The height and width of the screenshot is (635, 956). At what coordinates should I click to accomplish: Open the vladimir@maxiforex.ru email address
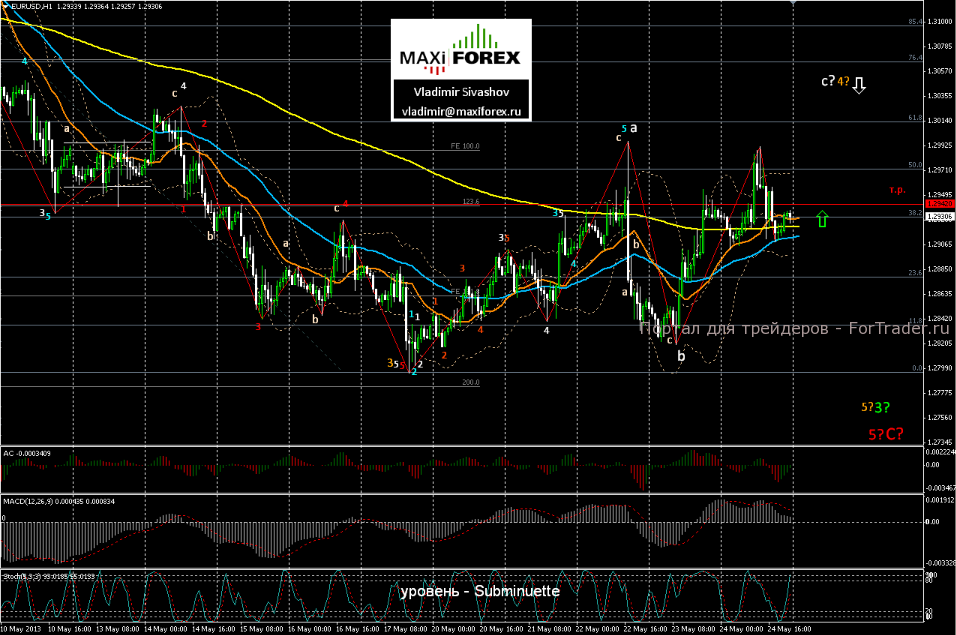[461, 112]
